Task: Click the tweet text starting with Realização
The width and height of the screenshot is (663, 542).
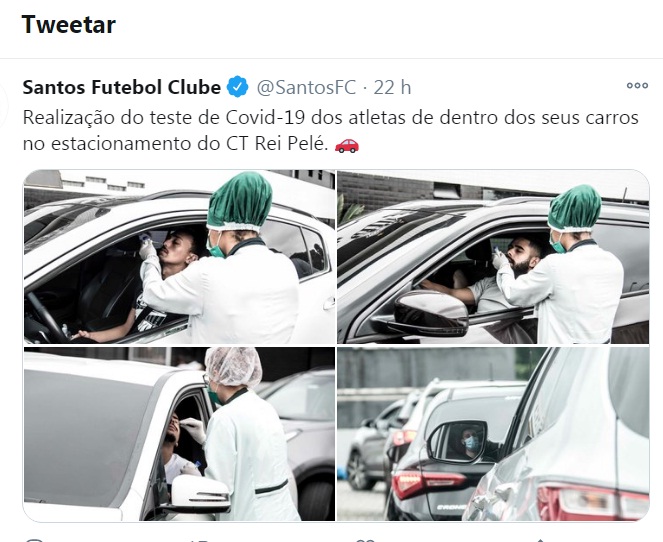Action: (331, 131)
